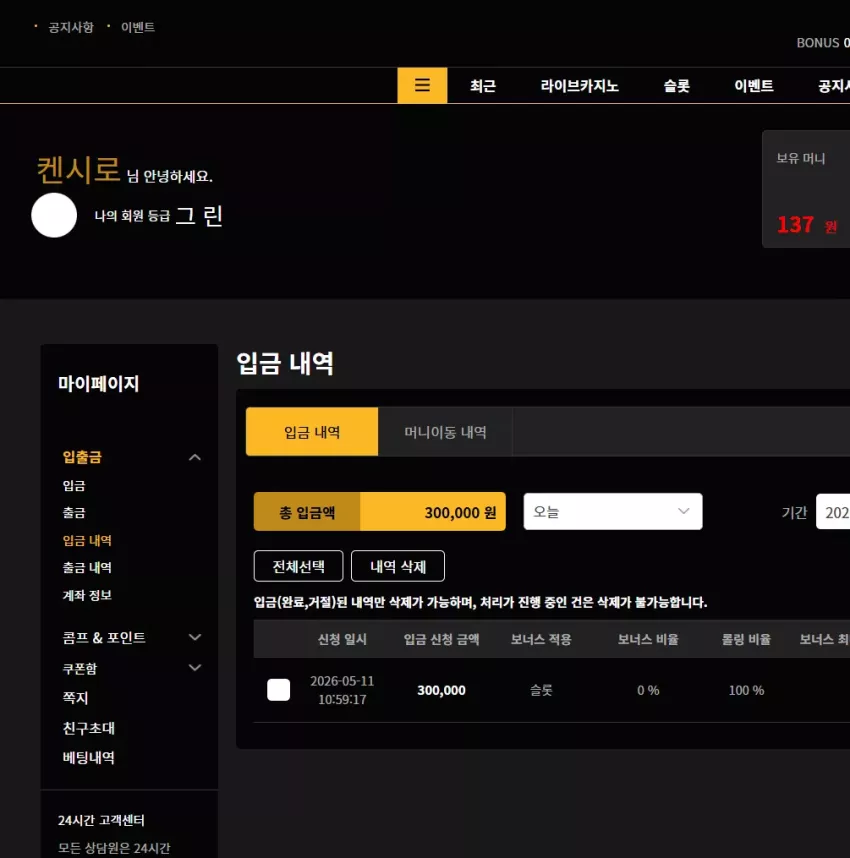Go to 출금 in the sidebar
Image resolution: width=850 pixels, height=858 pixels.
74,513
